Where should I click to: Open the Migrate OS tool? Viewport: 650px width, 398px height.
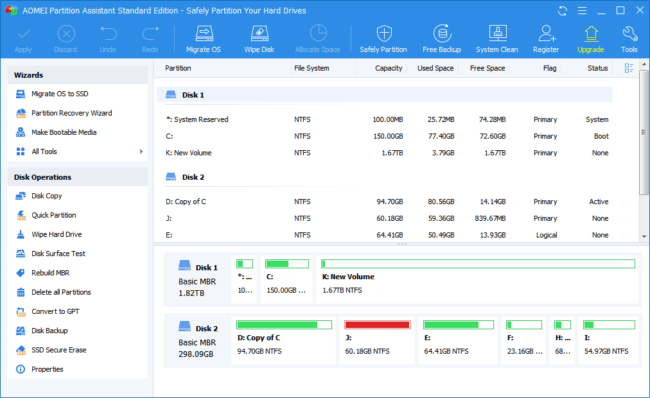pyautogui.click(x=204, y=40)
